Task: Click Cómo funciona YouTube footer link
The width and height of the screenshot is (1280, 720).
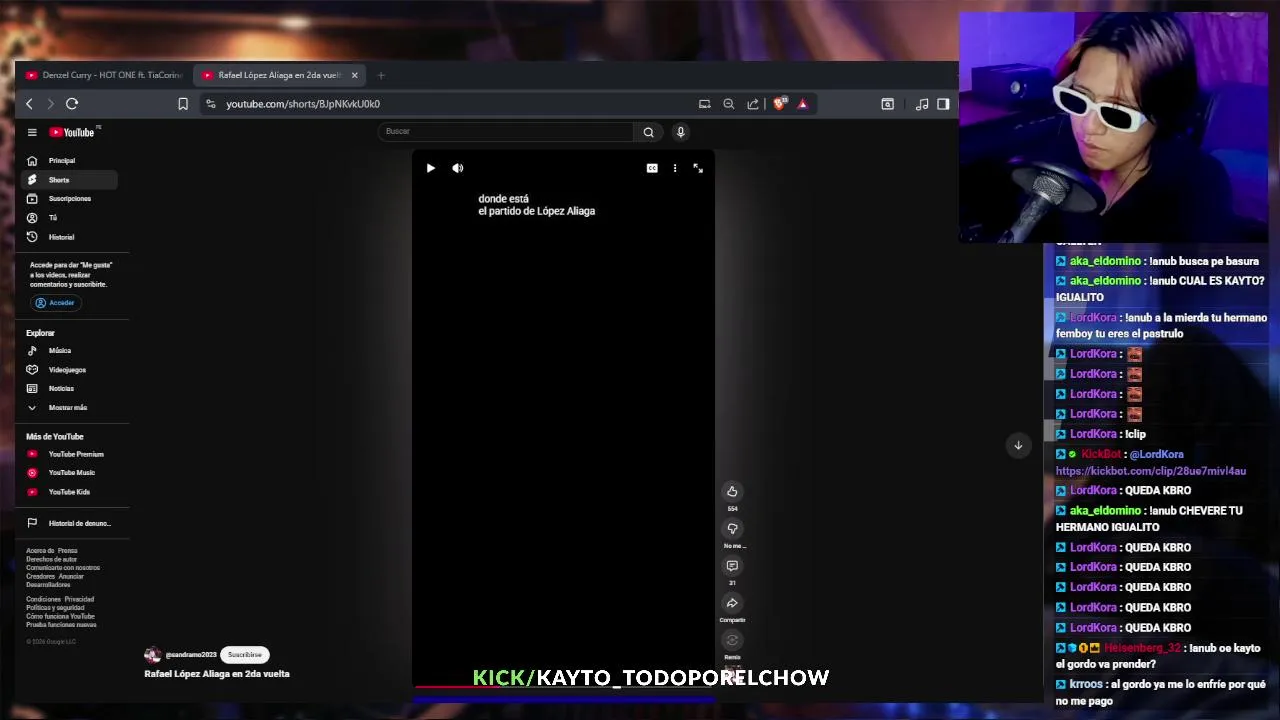Action: [60, 616]
